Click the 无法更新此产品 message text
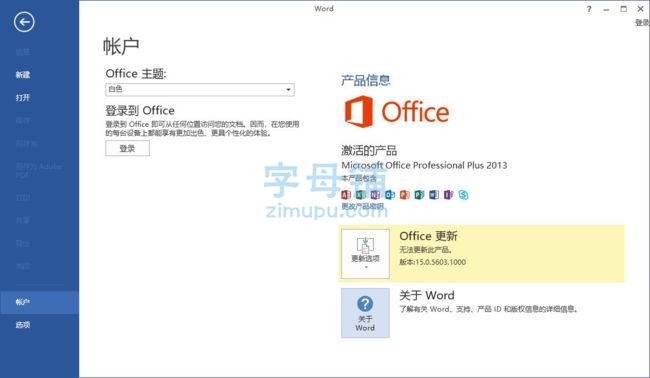 (x=425, y=250)
